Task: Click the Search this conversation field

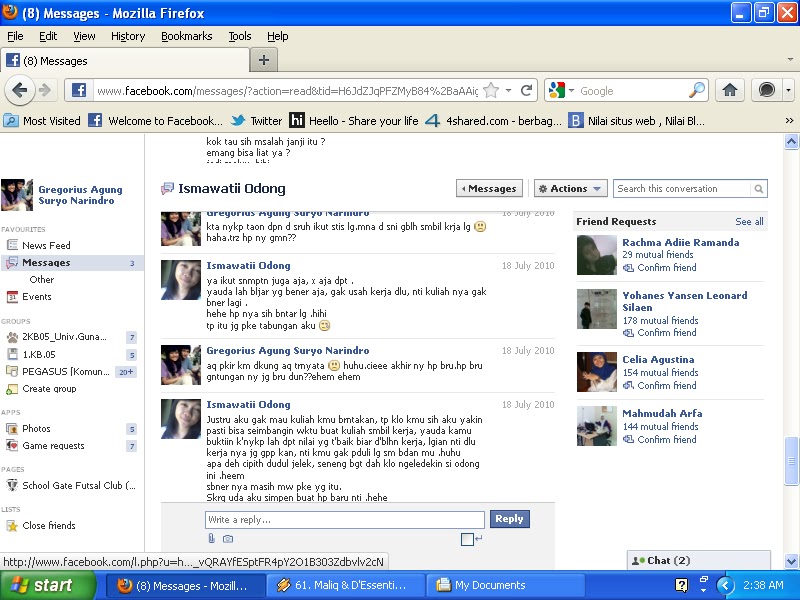Action: point(683,189)
